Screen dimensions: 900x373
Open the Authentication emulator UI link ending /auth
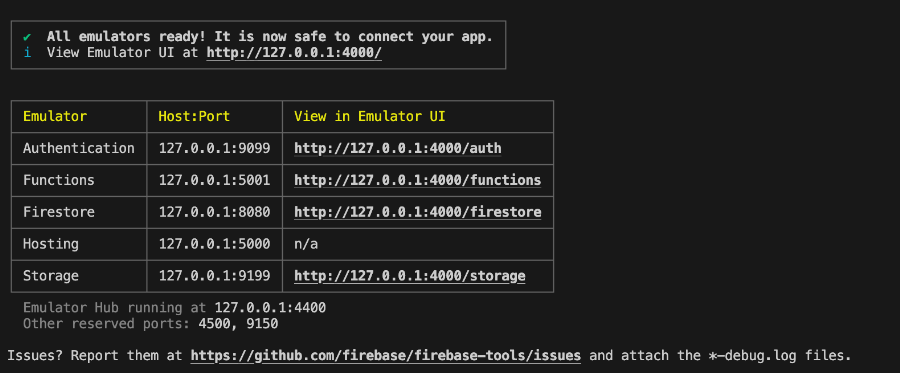coord(398,149)
